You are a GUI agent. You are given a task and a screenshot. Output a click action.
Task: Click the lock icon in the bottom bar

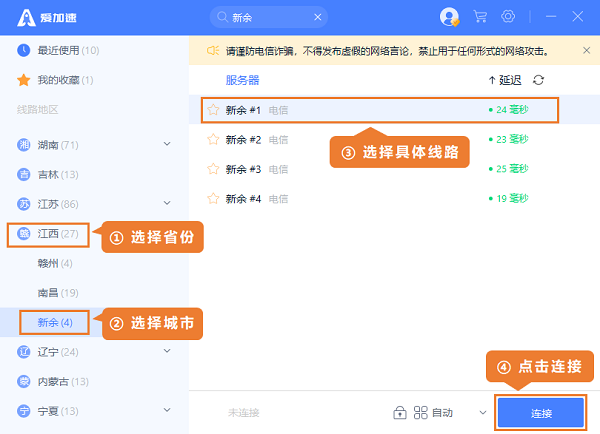click(x=400, y=413)
